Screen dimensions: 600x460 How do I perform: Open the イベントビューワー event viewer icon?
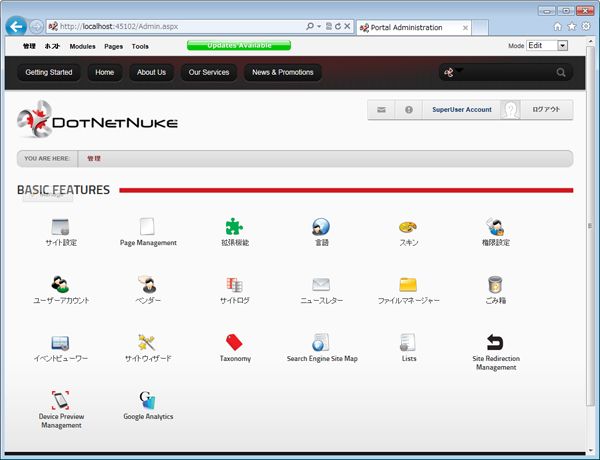coord(60,343)
